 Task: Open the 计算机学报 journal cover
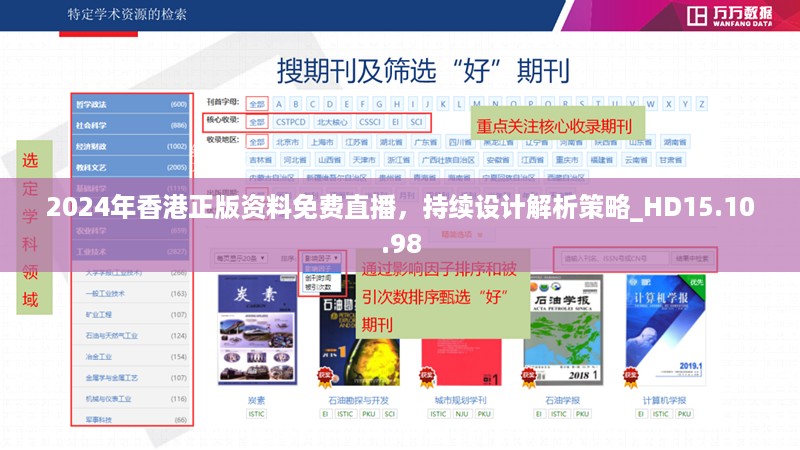pyautogui.click(x=665, y=330)
